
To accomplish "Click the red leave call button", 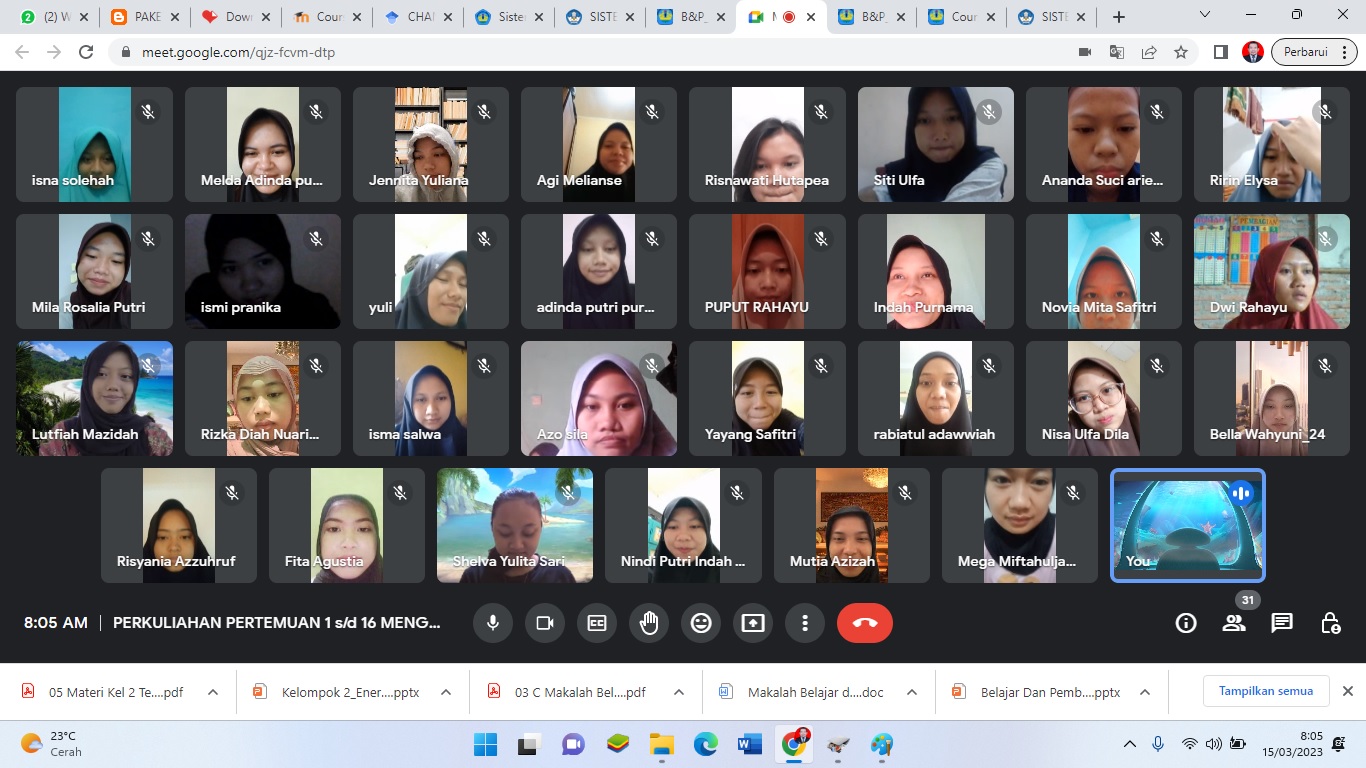I will 865,623.
